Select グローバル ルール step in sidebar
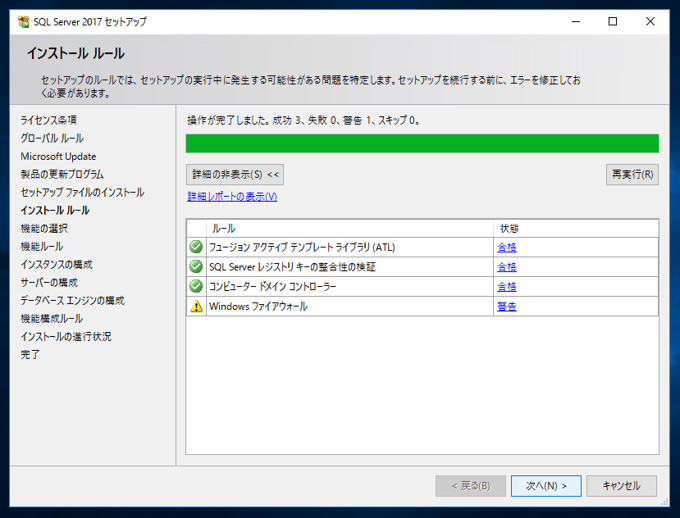This screenshot has width=680, height=518. tap(52, 138)
